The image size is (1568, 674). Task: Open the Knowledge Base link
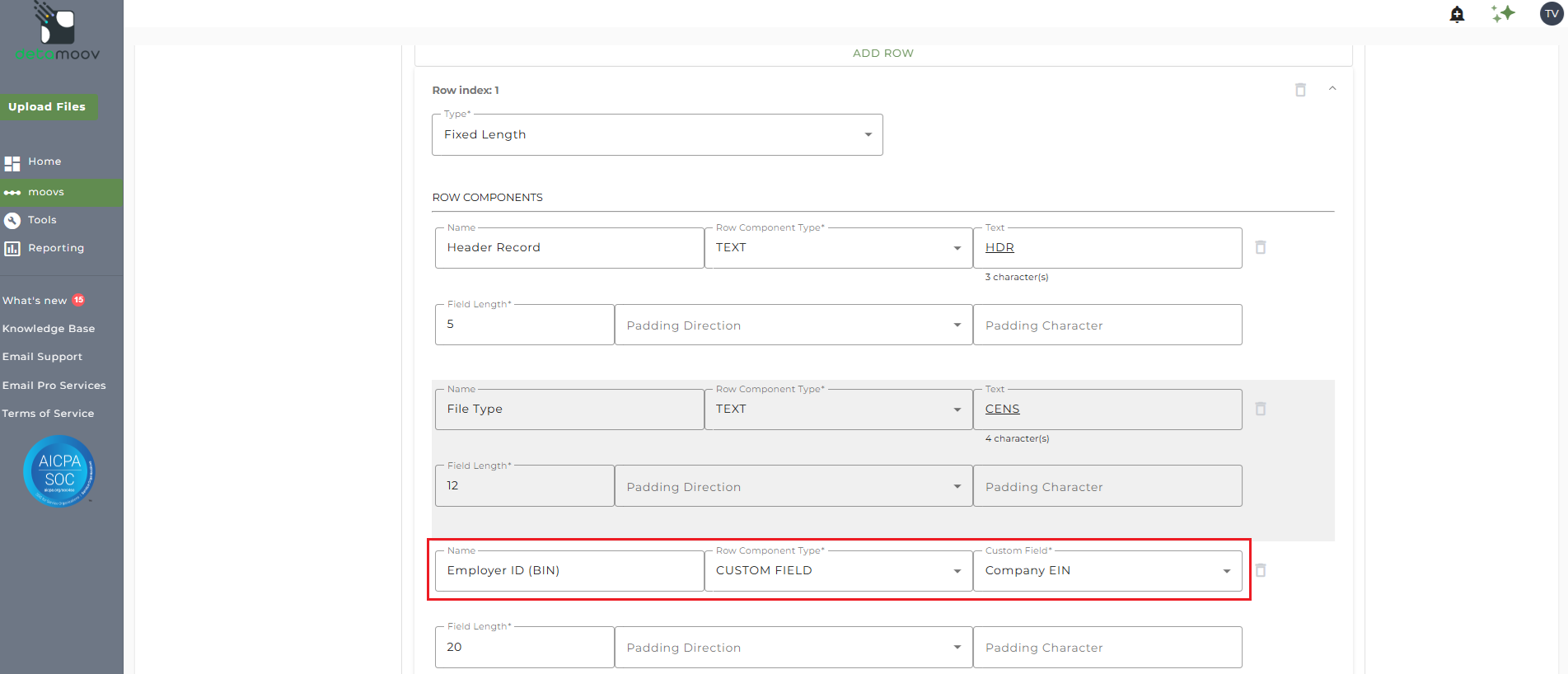tap(49, 329)
